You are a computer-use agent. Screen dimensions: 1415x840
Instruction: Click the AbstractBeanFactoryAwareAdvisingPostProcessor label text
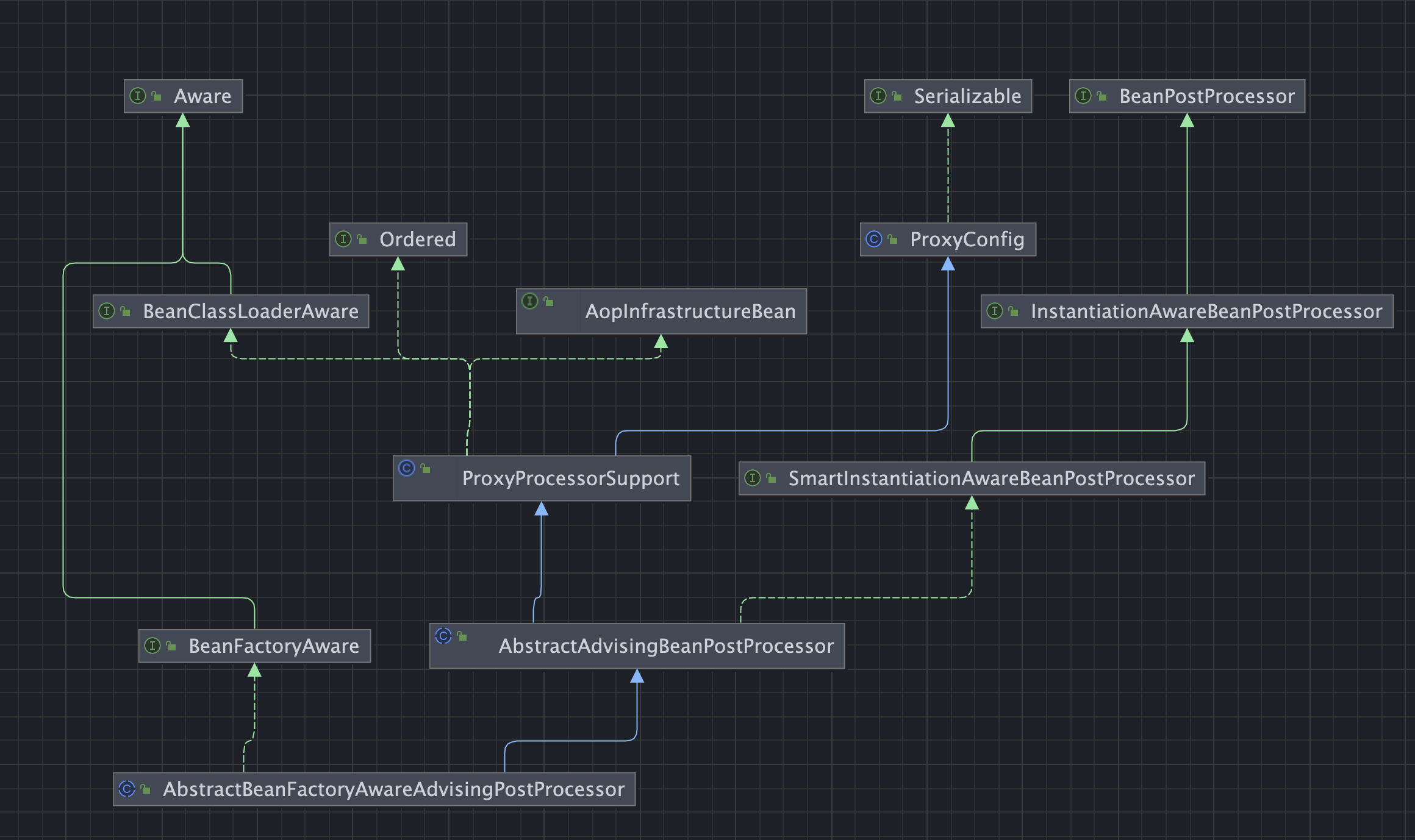pyautogui.click(x=393, y=789)
